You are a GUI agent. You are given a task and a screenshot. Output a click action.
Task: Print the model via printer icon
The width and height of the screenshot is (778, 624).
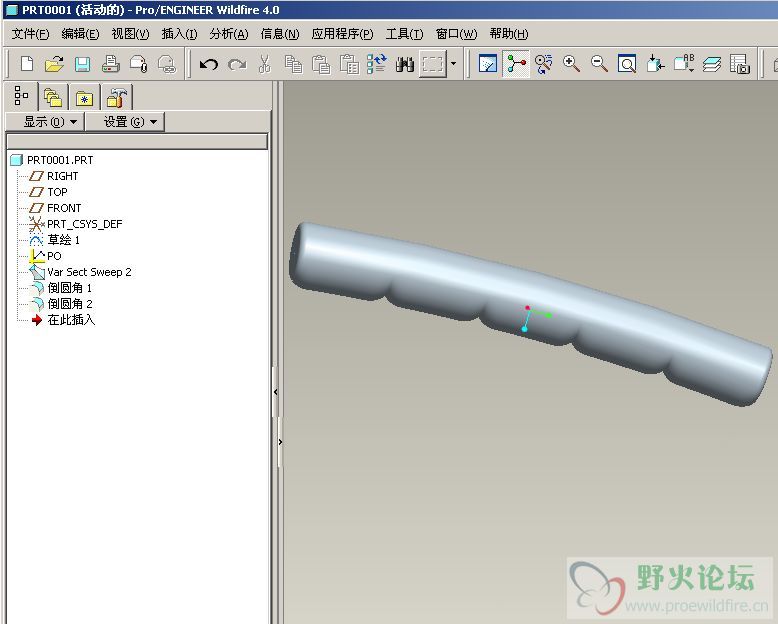point(111,63)
